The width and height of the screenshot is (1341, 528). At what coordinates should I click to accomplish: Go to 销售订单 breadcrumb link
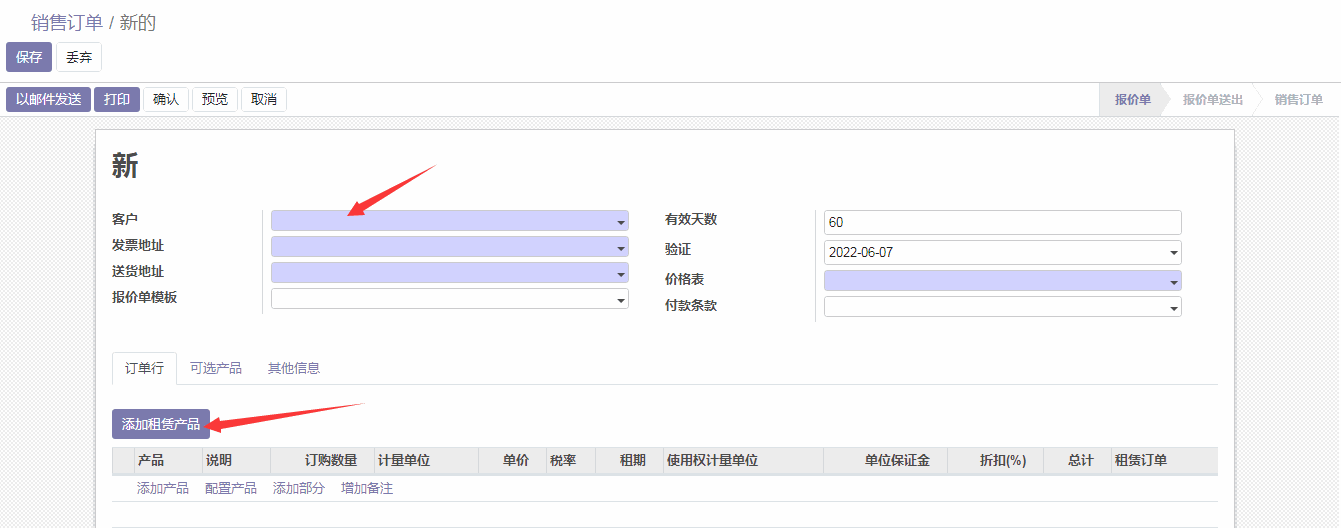pyautogui.click(x=67, y=22)
